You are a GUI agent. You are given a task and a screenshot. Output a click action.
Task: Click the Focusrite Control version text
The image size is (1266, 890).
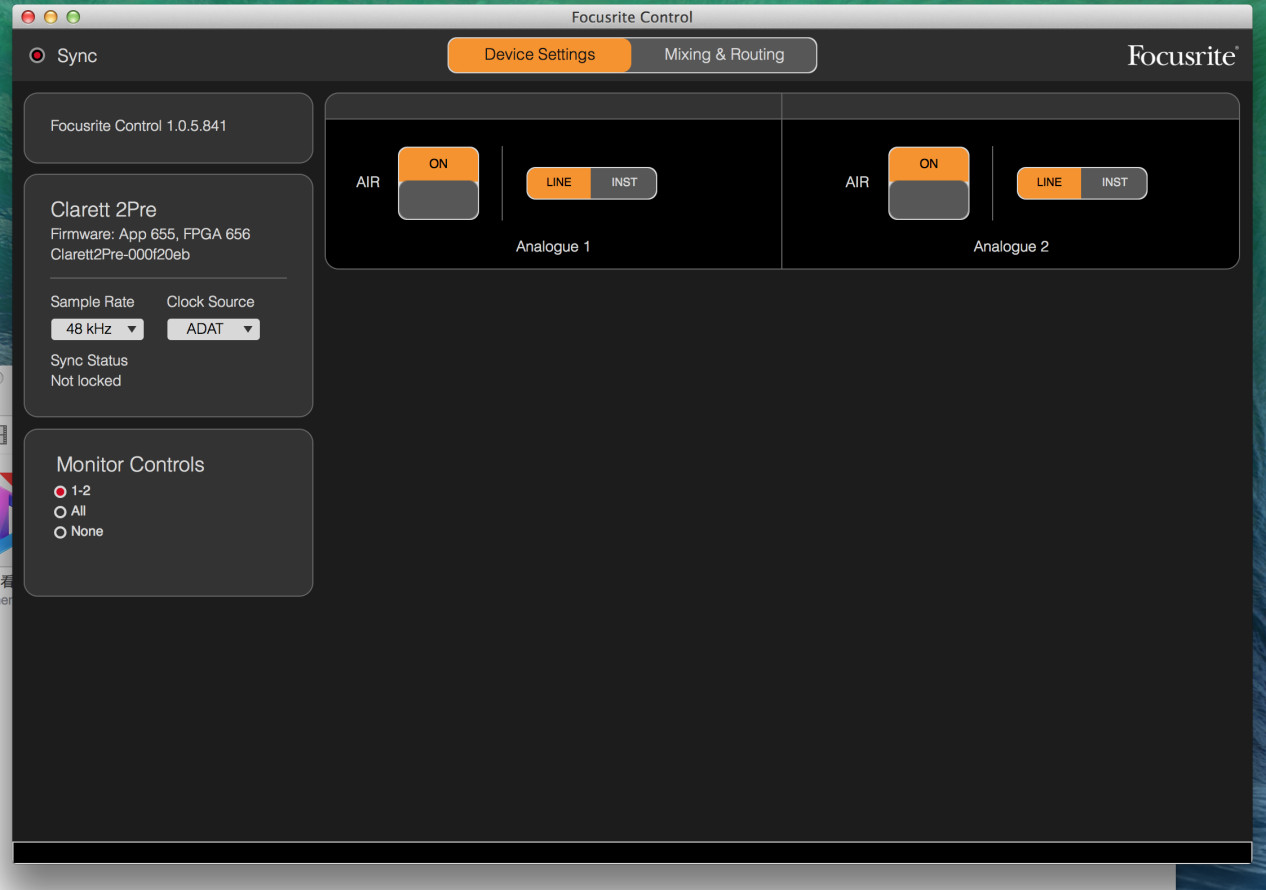(138, 126)
